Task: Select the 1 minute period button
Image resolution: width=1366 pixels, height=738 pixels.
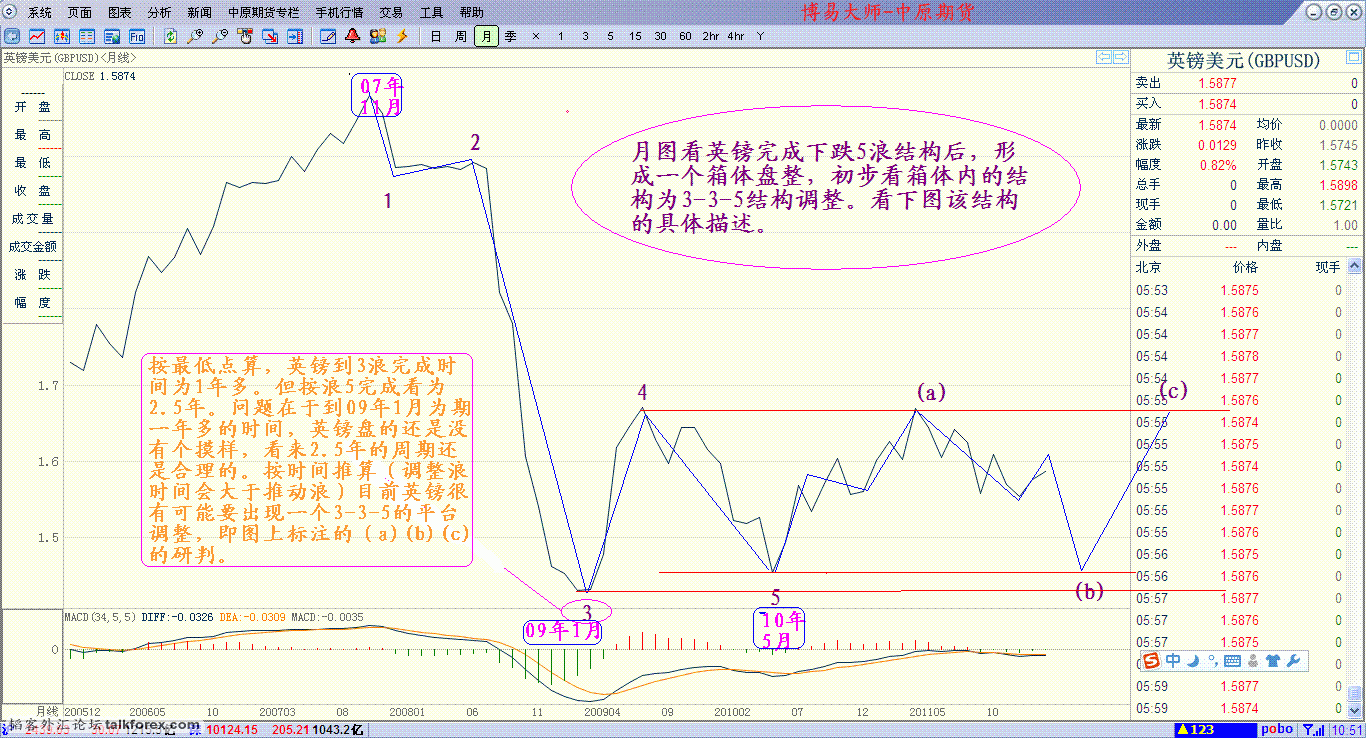Action: [x=560, y=36]
